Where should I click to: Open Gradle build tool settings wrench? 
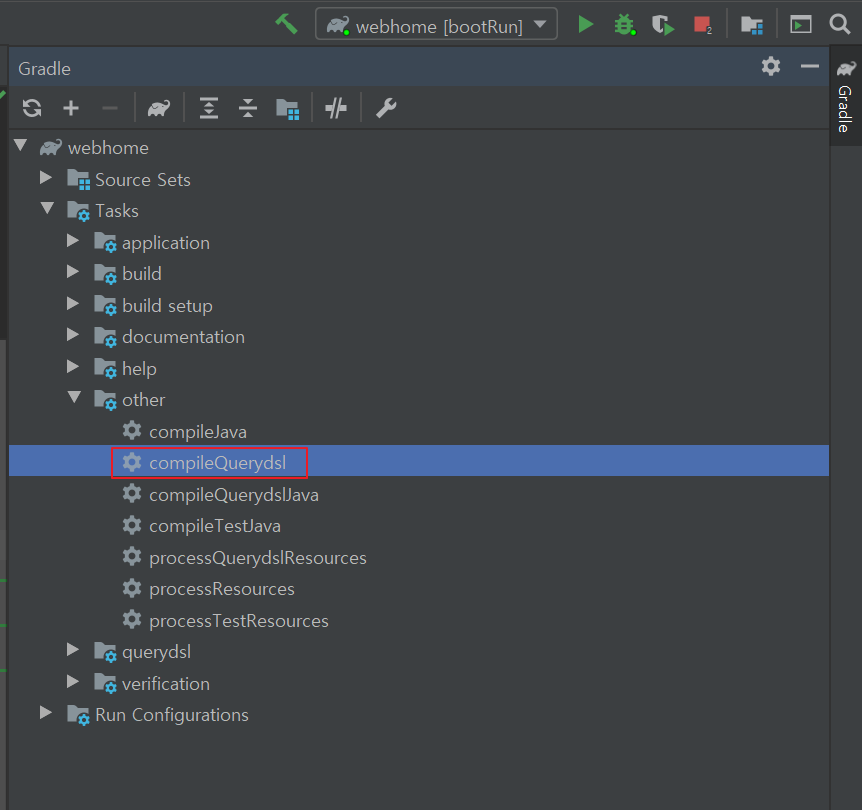click(x=386, y=108)
